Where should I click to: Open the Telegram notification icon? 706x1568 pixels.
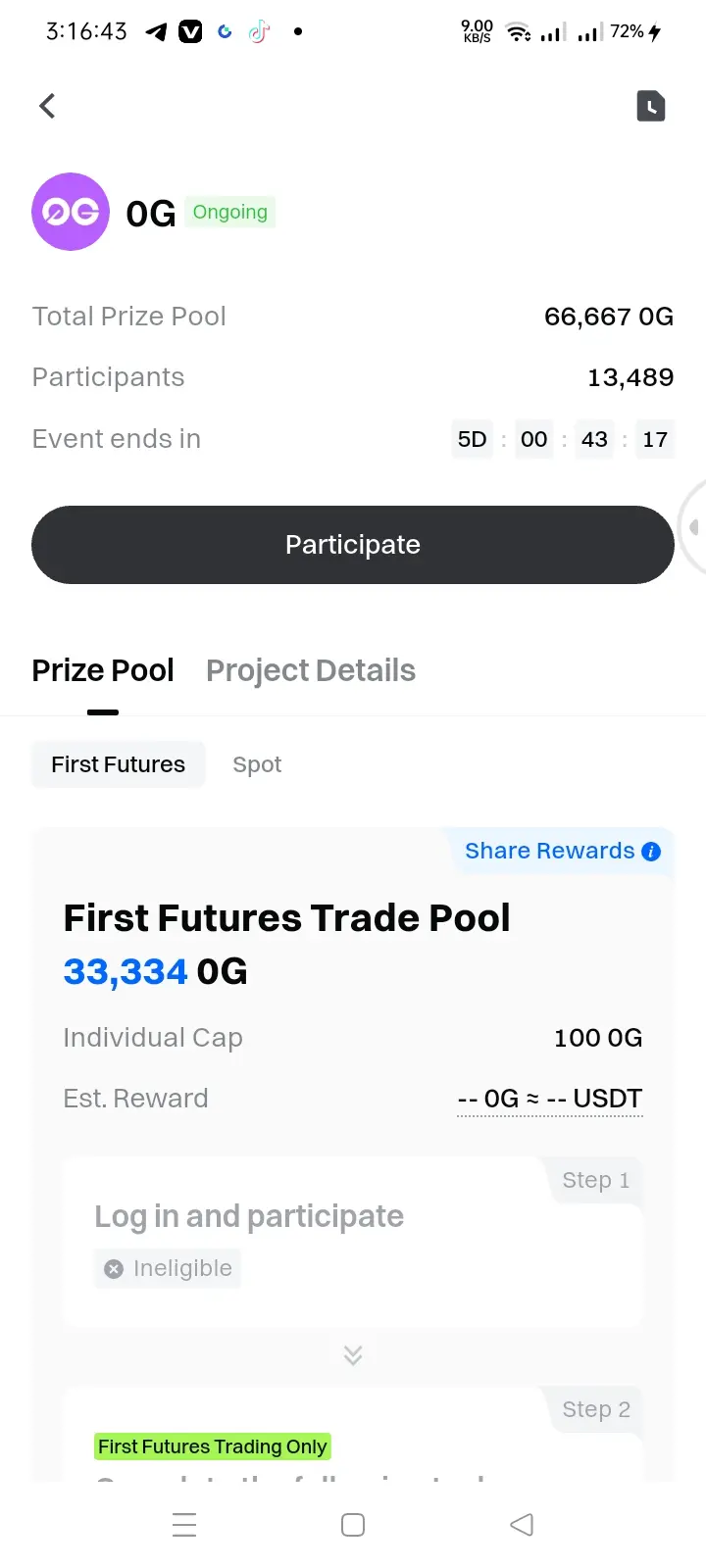point(156,32)
